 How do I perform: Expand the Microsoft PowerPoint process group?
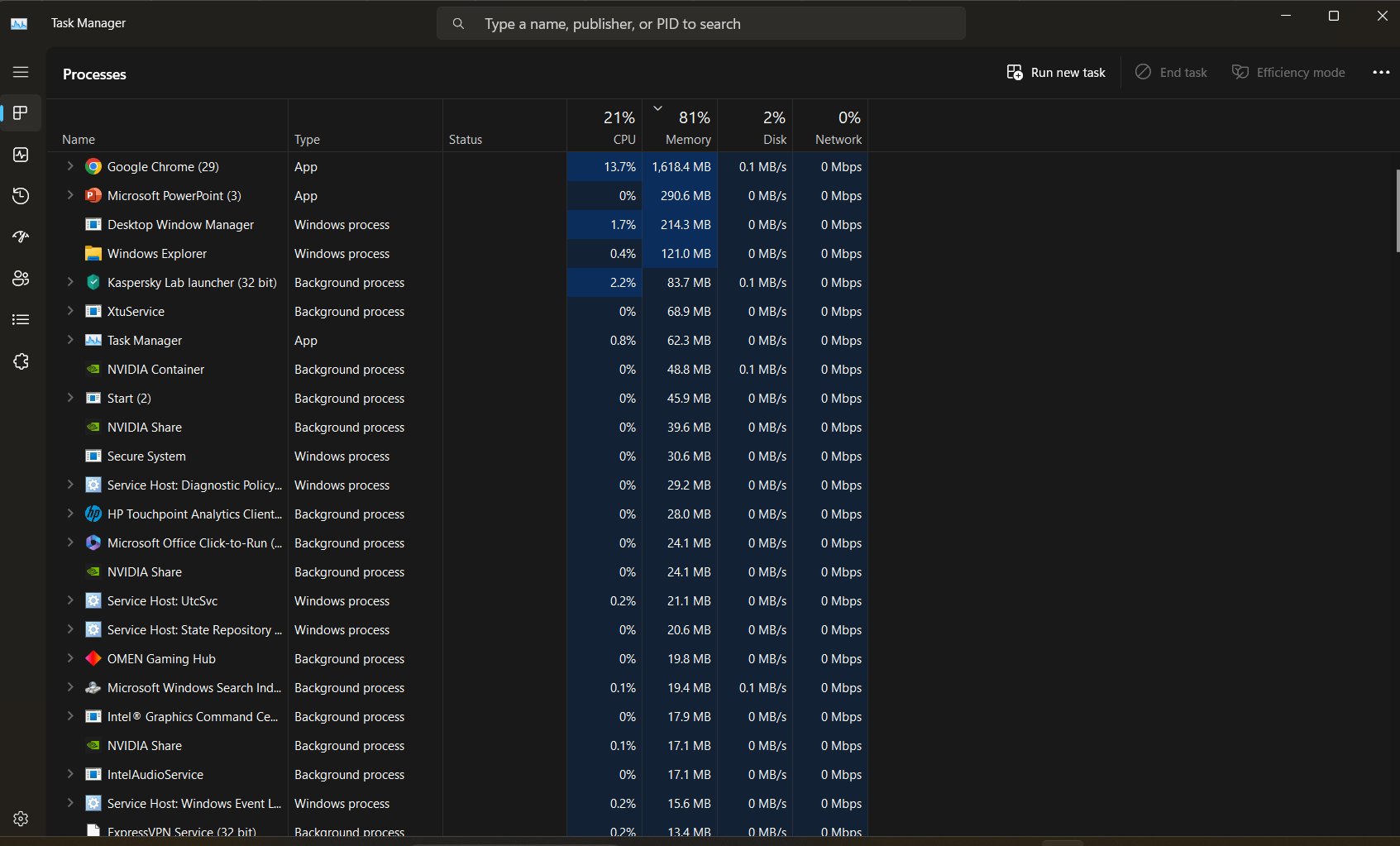click(70, 195)
